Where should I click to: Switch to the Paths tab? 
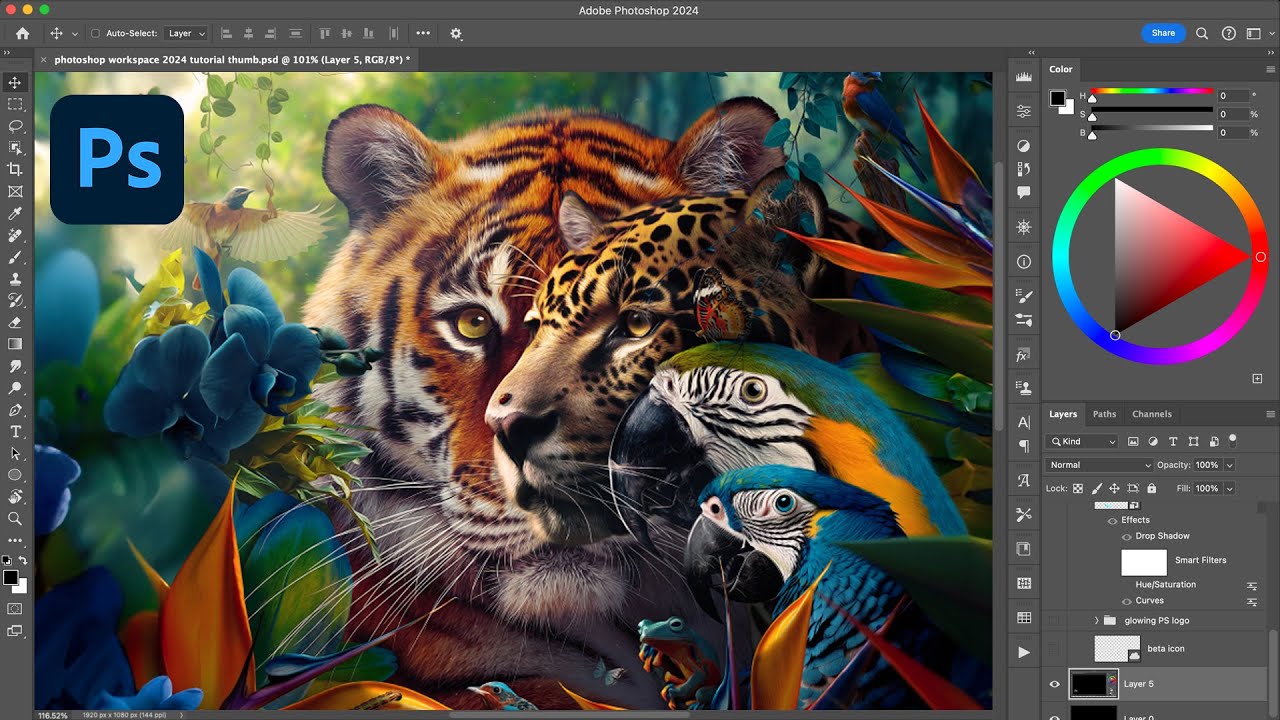click(x=1104, y=414)
